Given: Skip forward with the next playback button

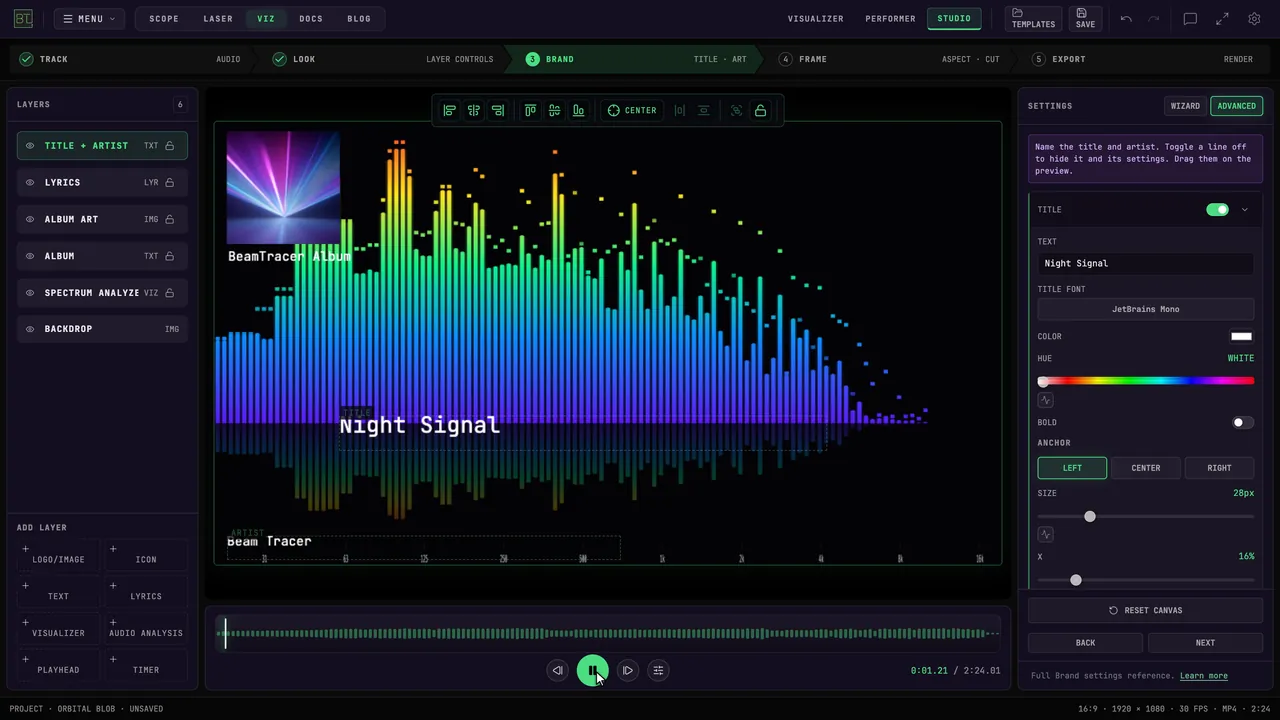Looking at the screenshot, I should (x=627, y=670).
